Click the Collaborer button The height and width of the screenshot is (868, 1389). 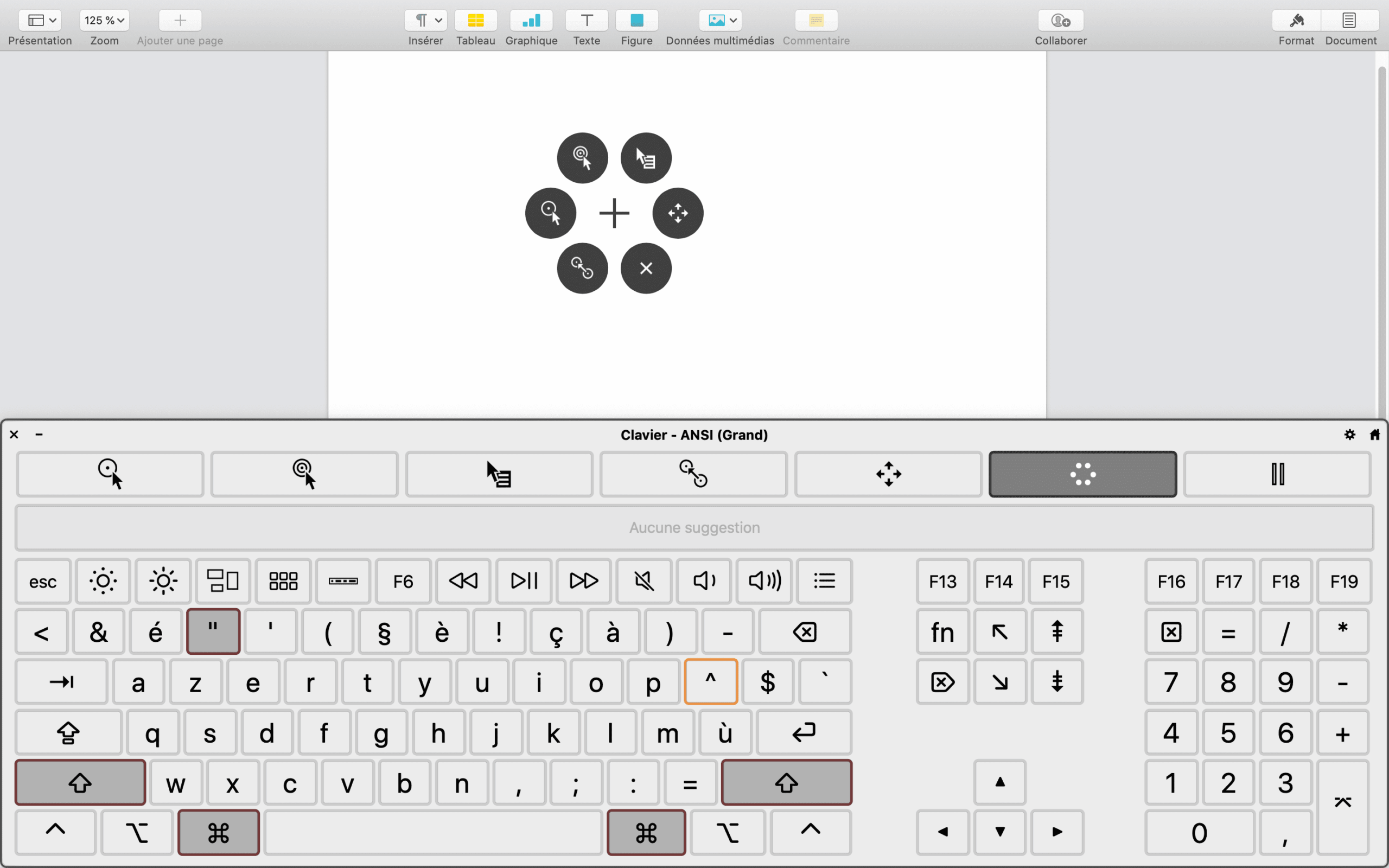1060,21
